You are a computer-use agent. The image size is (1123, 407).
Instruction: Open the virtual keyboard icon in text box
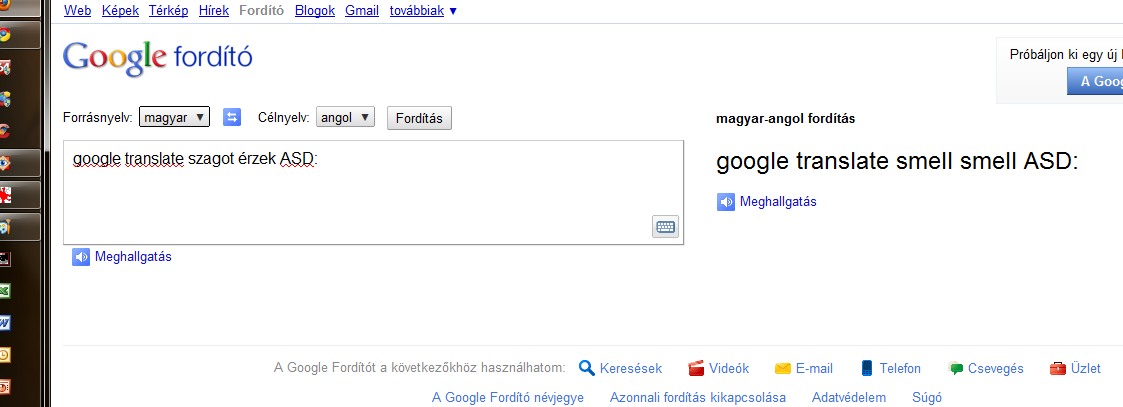tap(665, 227)
